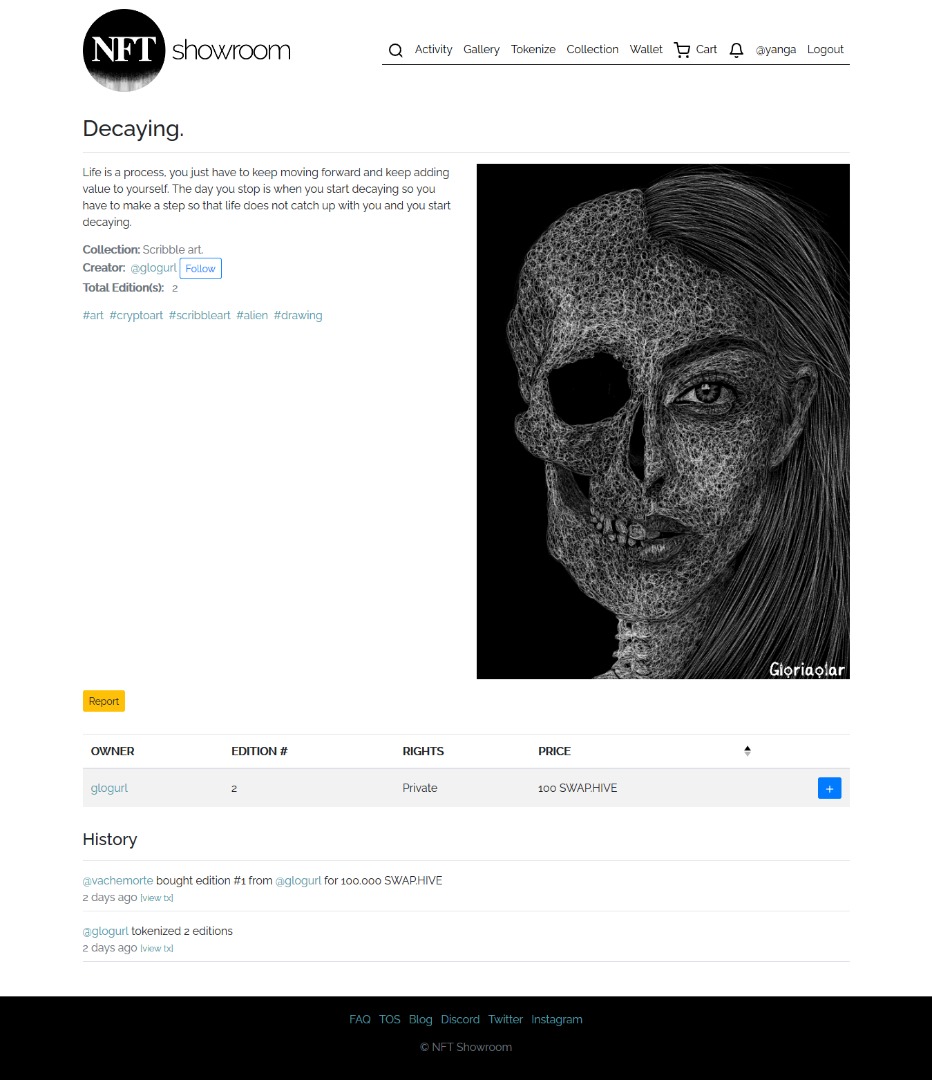Enlarge the Decaying skull artwork image

pos(663,422)
